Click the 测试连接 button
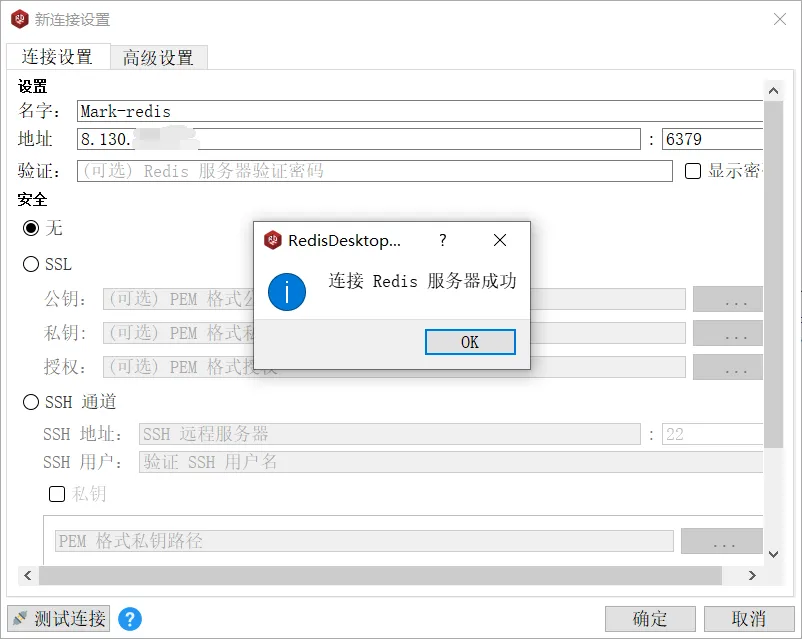This screenshot has height=639, width=802. pyautogui.click(x=57, y=619)
